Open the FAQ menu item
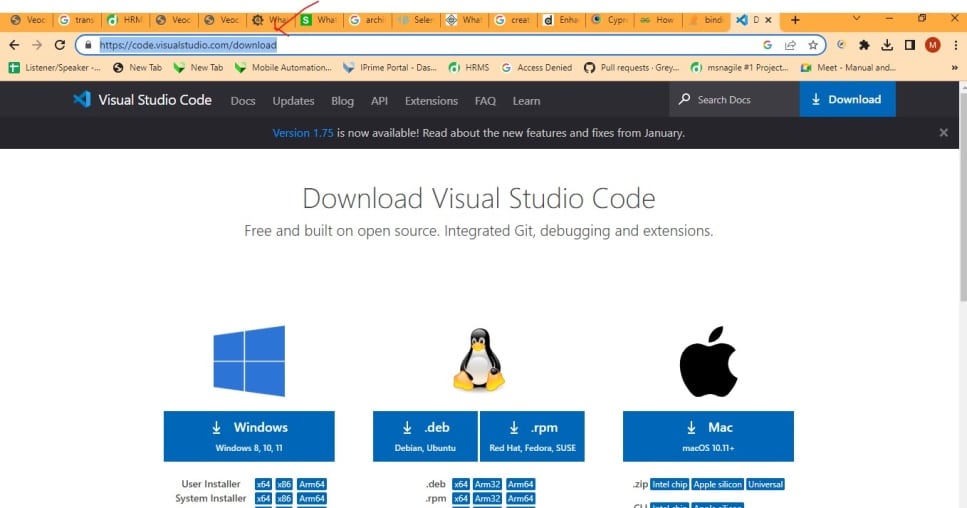Screen dimensions: 967x508 485,101
